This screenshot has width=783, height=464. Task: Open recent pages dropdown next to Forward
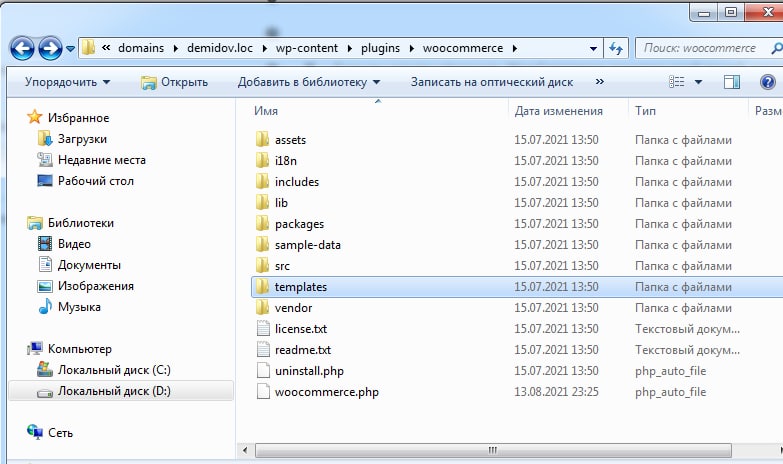[x=70, y=49]
